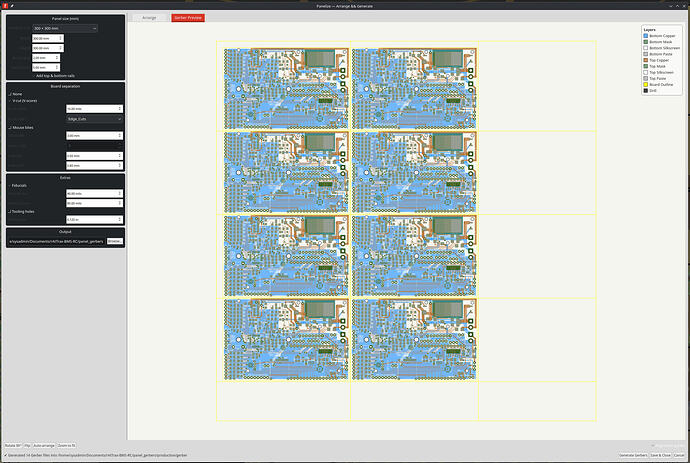This screenshot has width=690, height=463.
Task: Toggle the Bottom Silkscreen layer checkbox
Action: click(646, 48)
